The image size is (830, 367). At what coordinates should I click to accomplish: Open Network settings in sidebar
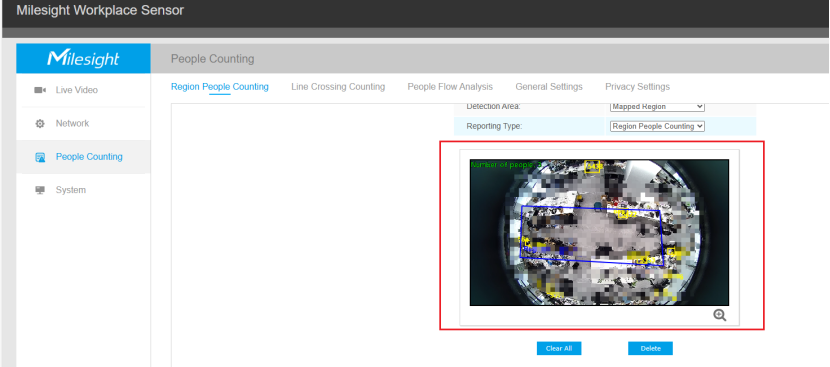(83, 123)
